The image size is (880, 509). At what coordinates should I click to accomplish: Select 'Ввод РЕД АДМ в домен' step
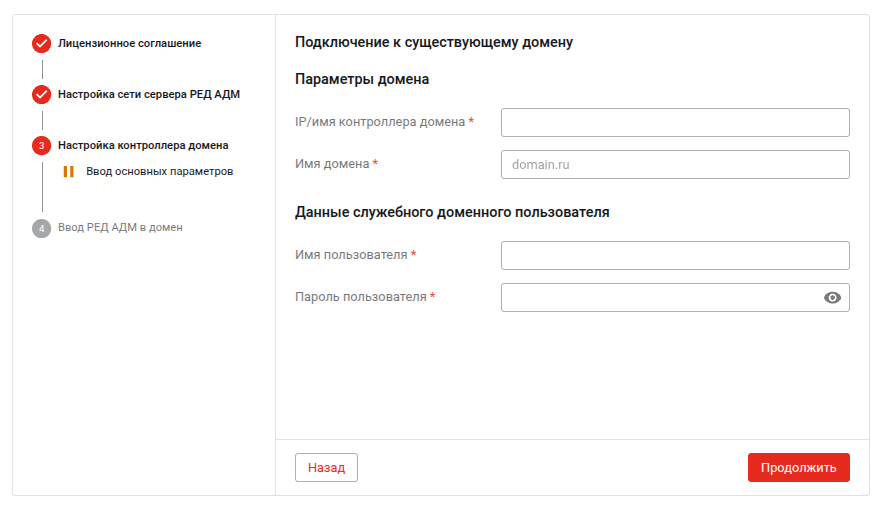coord(120,228)
